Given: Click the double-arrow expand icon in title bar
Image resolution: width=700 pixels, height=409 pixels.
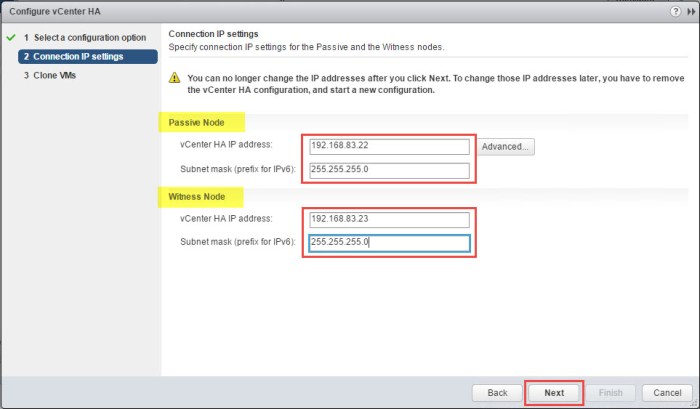Looking at the screenshot, I should coord(691,12).
